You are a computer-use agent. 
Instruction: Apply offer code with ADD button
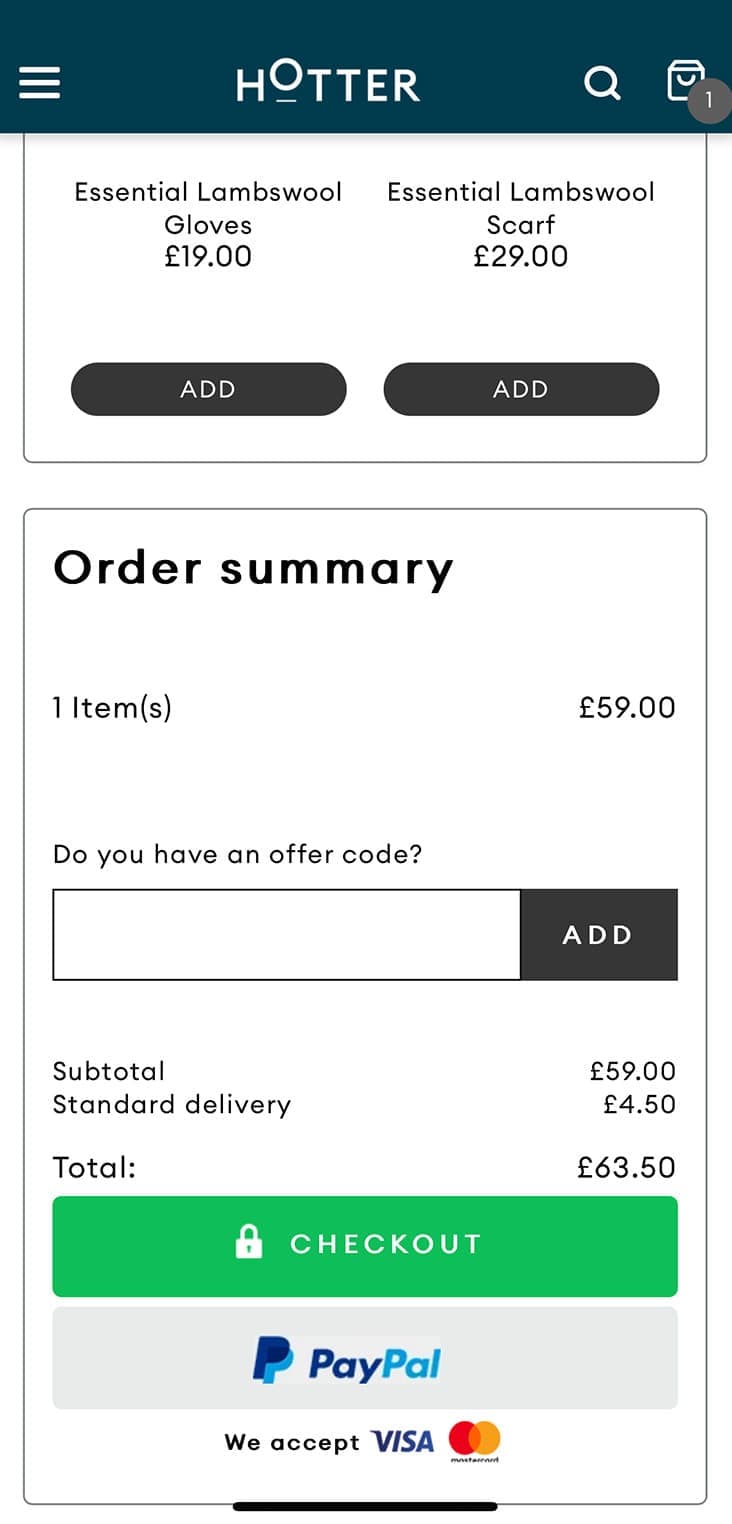tap(598, 935)
